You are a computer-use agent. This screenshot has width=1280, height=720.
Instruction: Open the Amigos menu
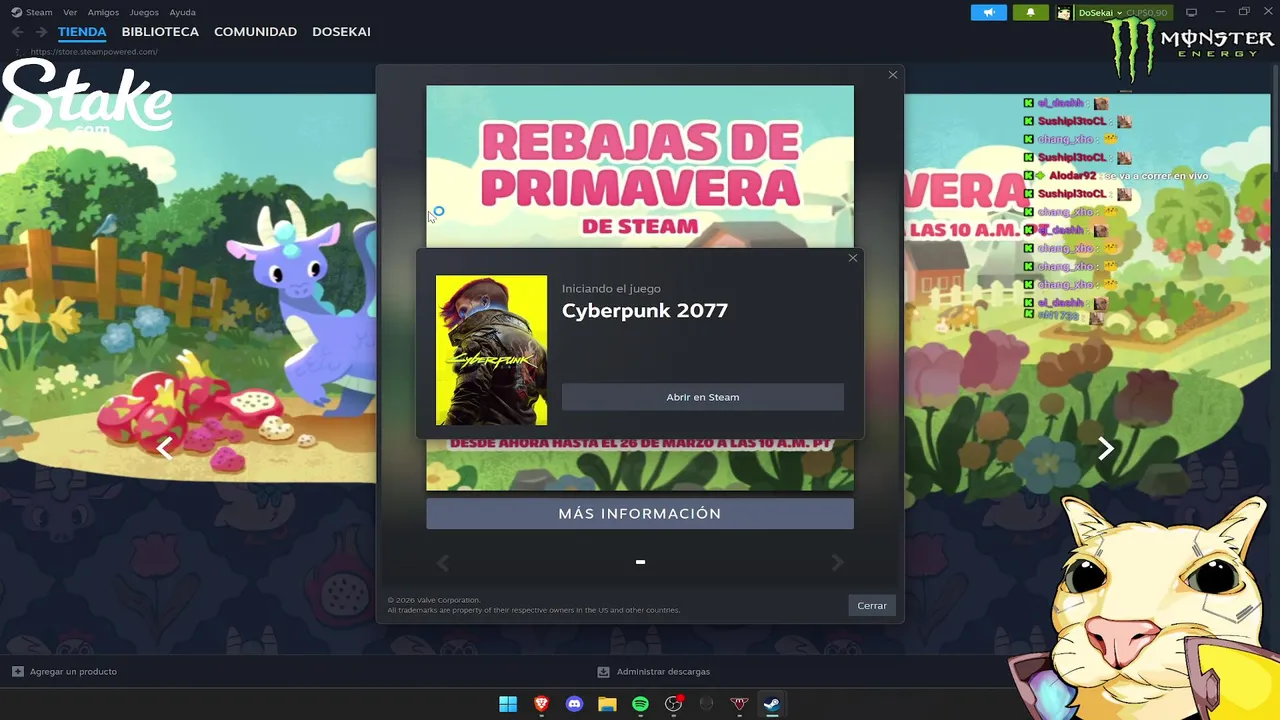103,12
